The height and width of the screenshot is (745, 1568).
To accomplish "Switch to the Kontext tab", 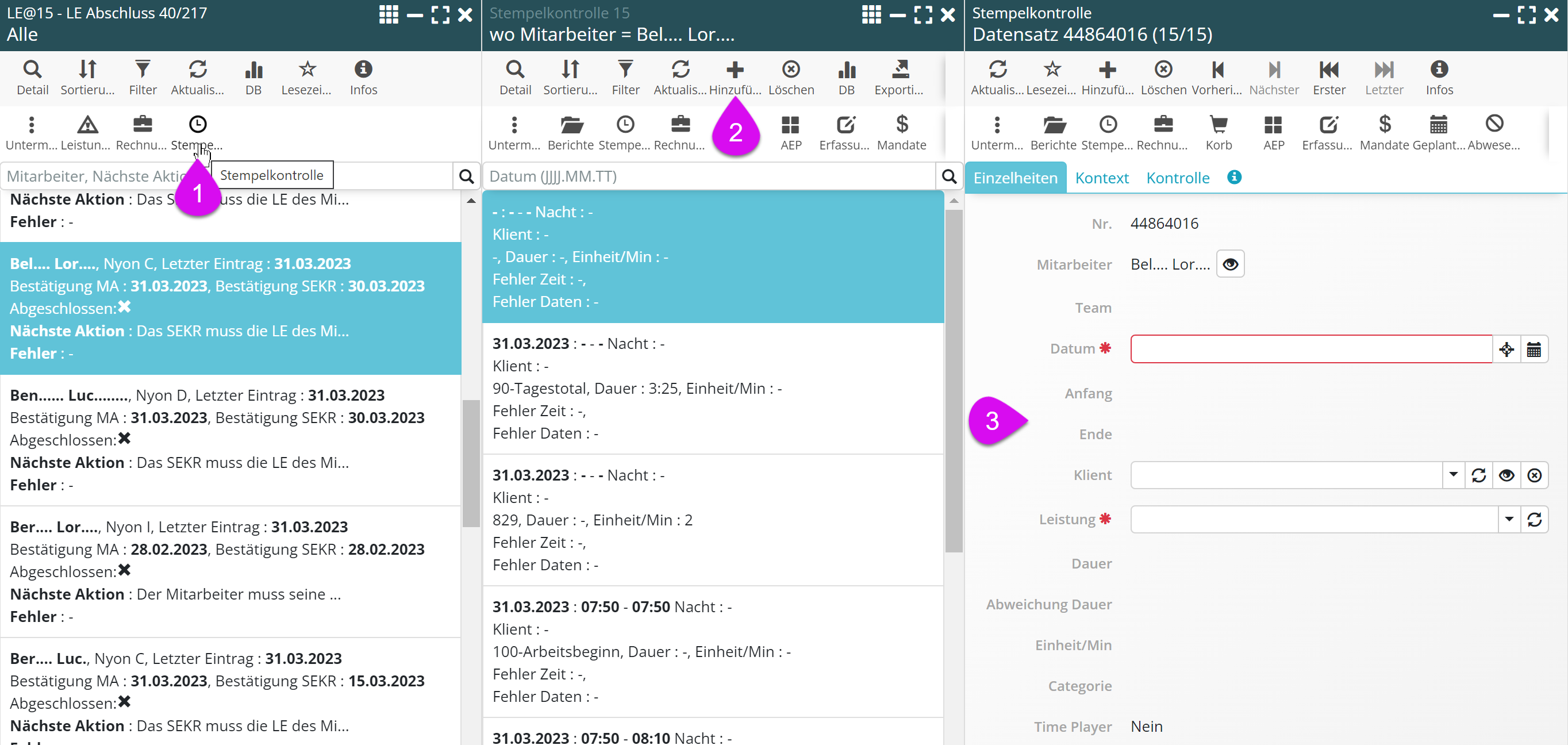I will pos(1101,178).
